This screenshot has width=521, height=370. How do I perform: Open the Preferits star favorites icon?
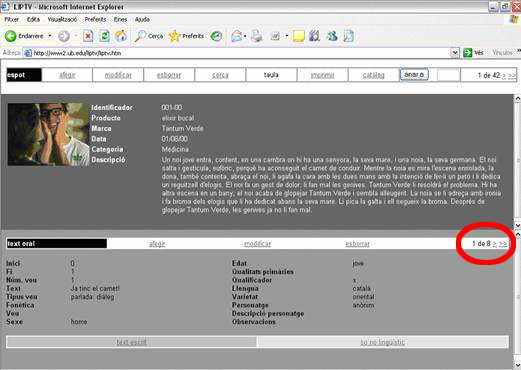[x=174, y=36]
